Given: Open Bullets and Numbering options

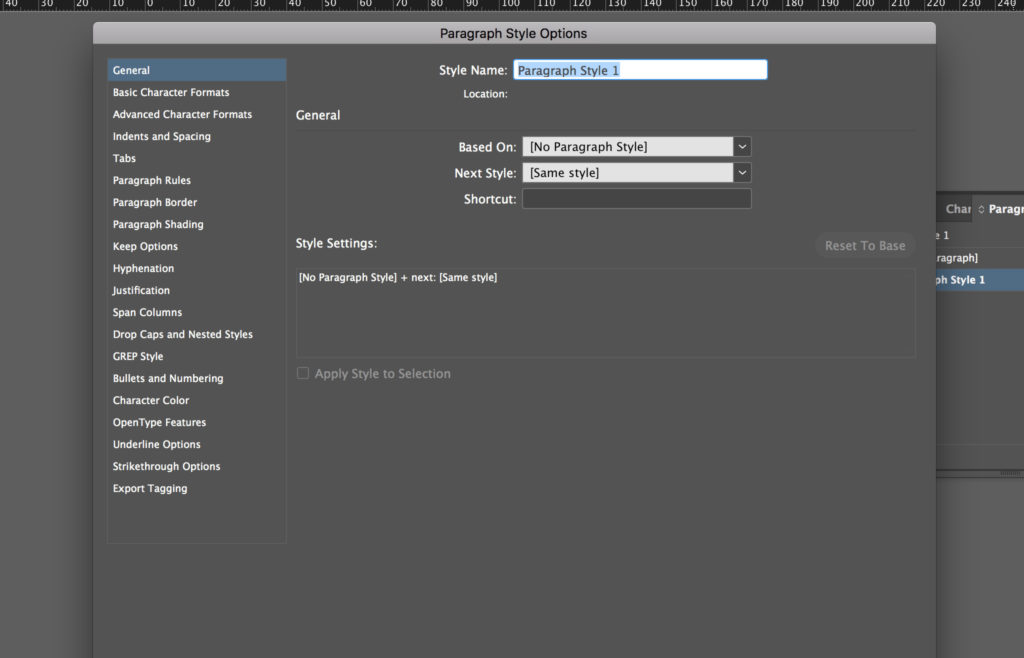Looking at the screenshot, I should tap(168, 378).
